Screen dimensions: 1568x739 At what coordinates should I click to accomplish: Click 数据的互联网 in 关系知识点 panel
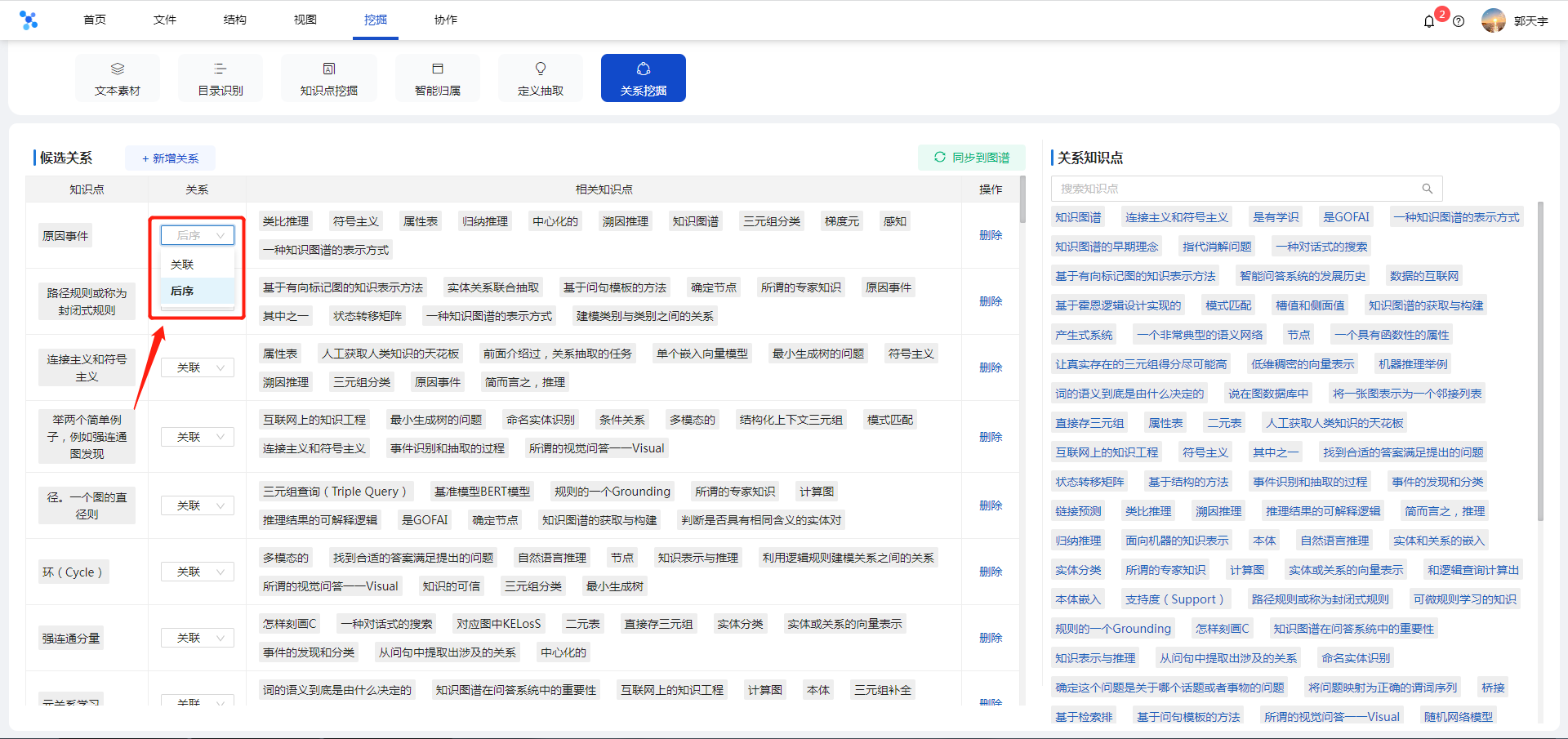(1424, 276)
